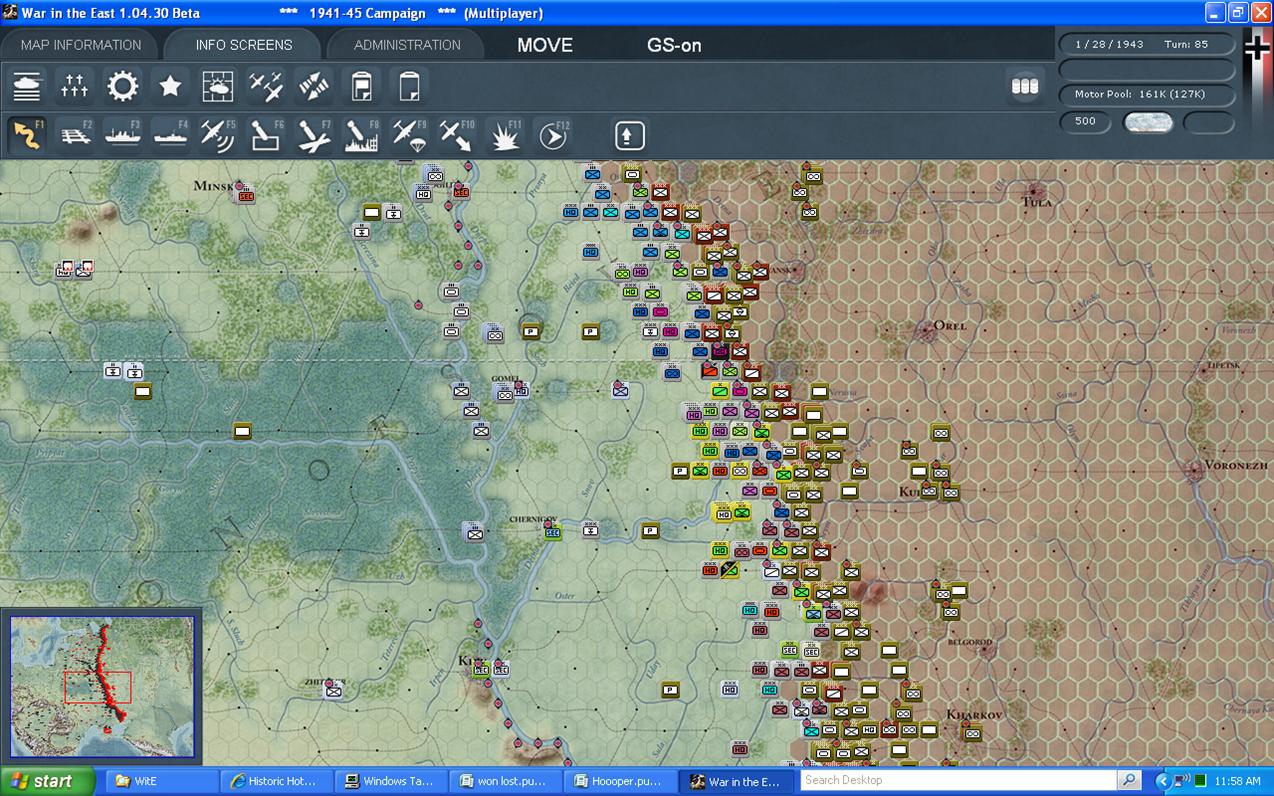Select the F11 explosion mode icon
1274x796 pixels.
click(505, 135)
